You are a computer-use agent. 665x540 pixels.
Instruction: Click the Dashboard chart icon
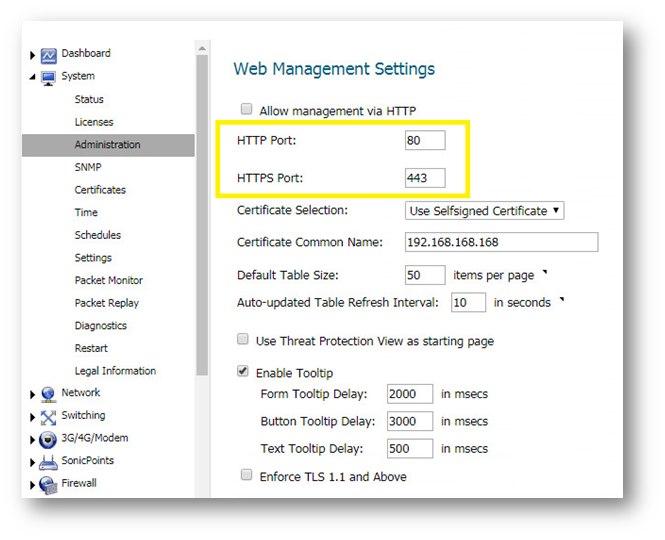click(x=48, y=56)
